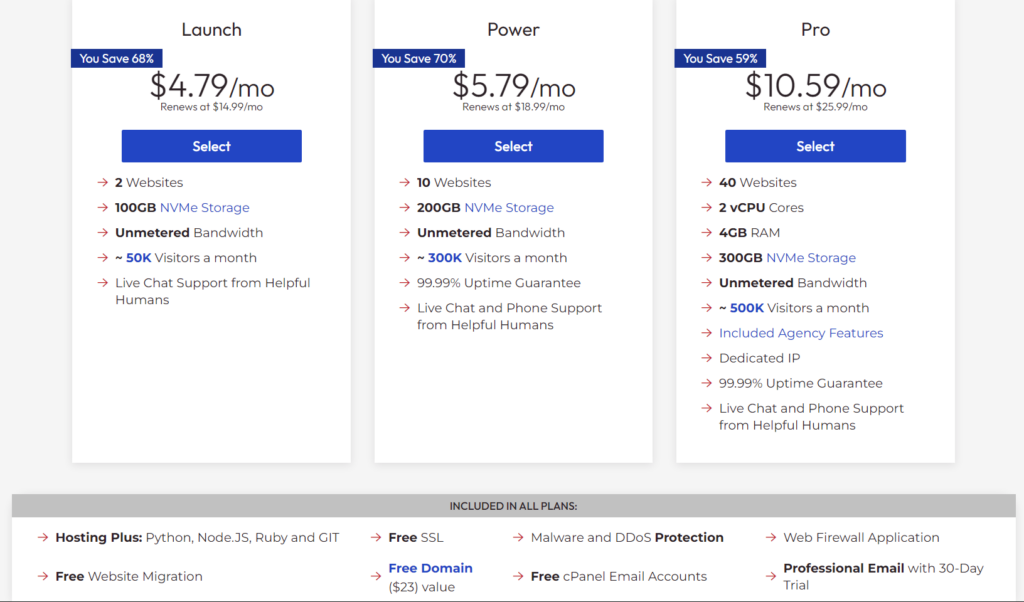Click the 50K visitors link
The image size is (1024, 602).
click(138, 258)
